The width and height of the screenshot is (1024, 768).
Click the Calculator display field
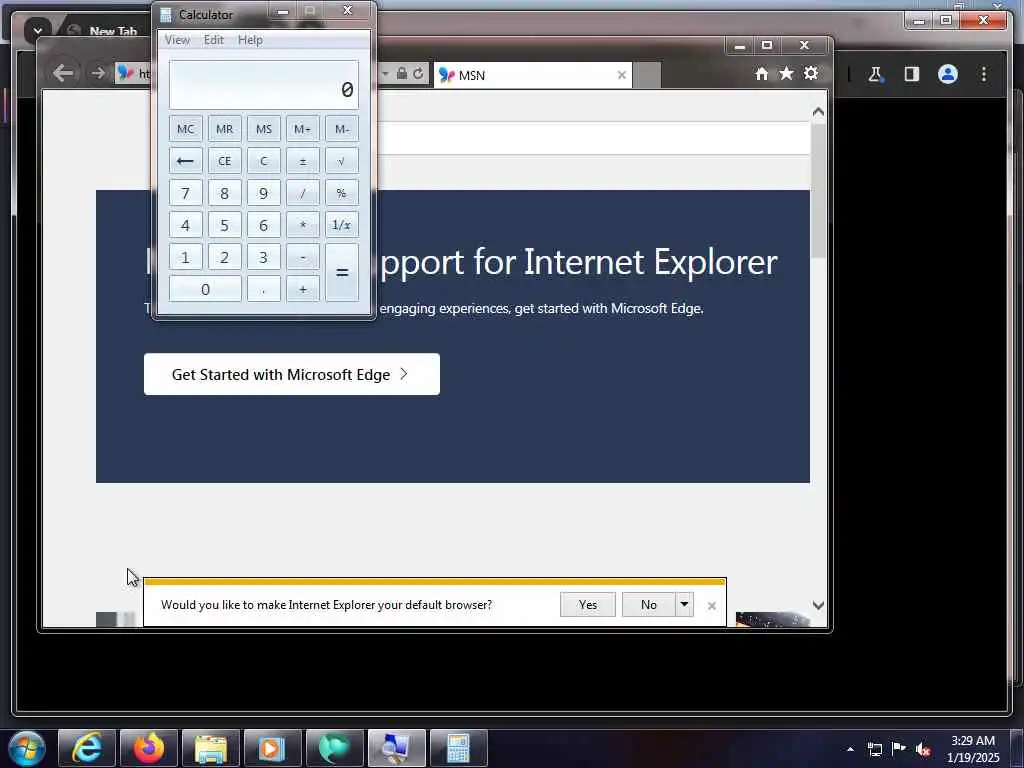[263, 85]
